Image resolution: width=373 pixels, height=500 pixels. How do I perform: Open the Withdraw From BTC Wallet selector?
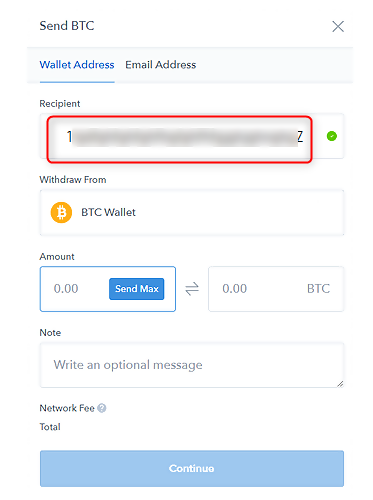[192, 212]
